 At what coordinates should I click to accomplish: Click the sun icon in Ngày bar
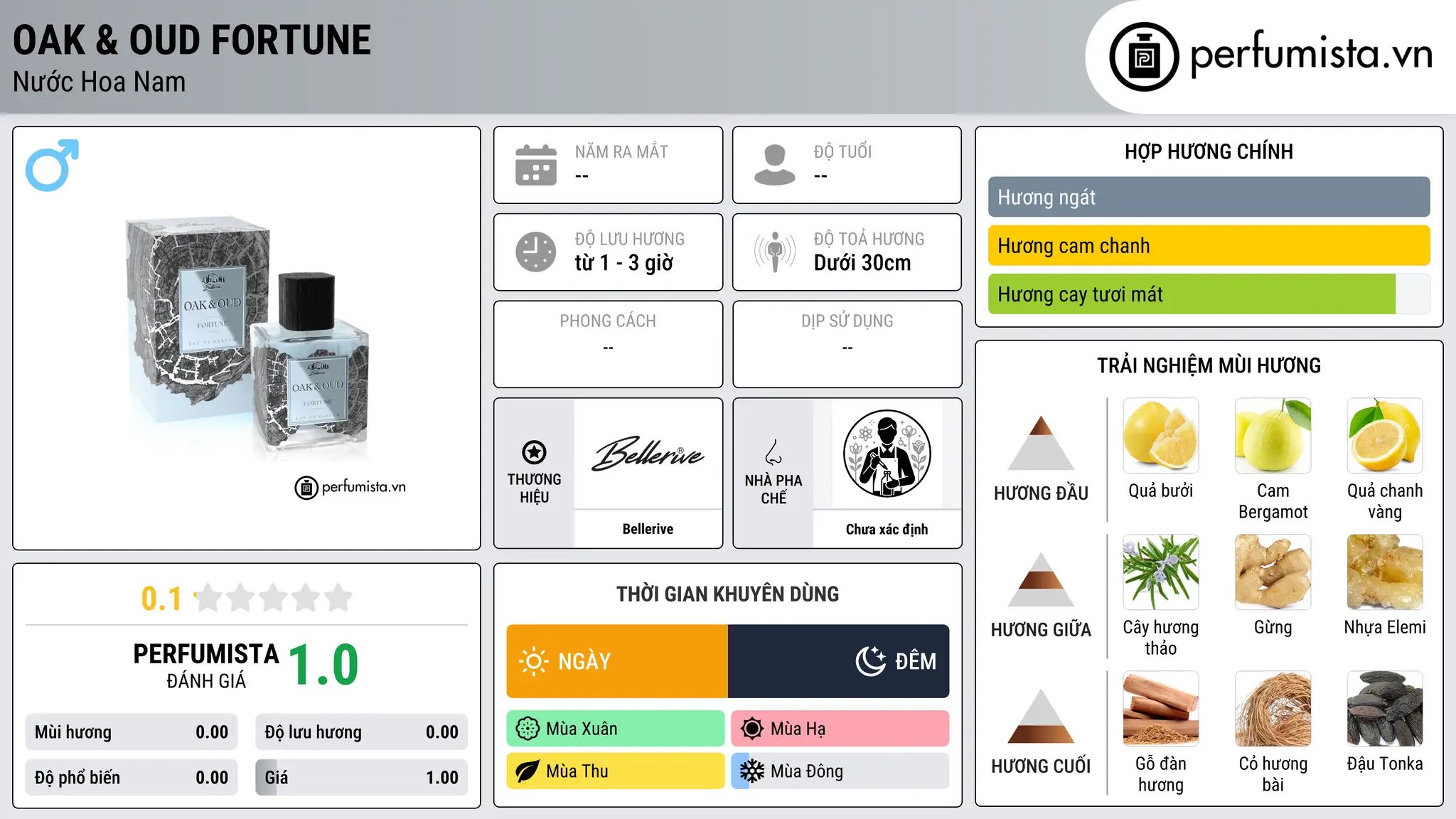click(x=534, y=661)
